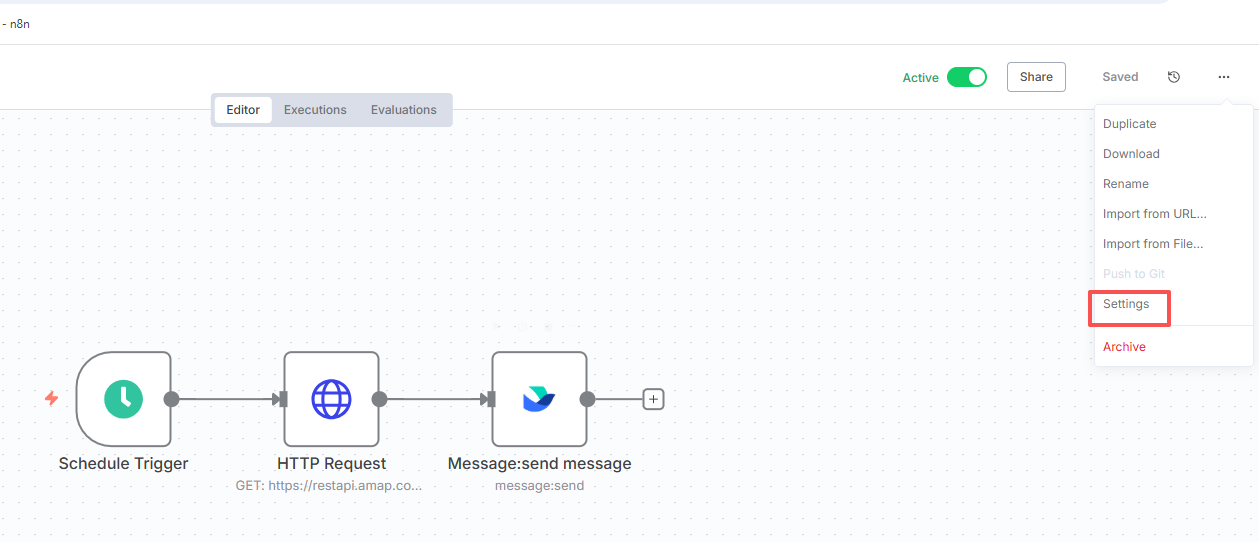
Task: Select the Editor tab
Action: pos(243,110)
